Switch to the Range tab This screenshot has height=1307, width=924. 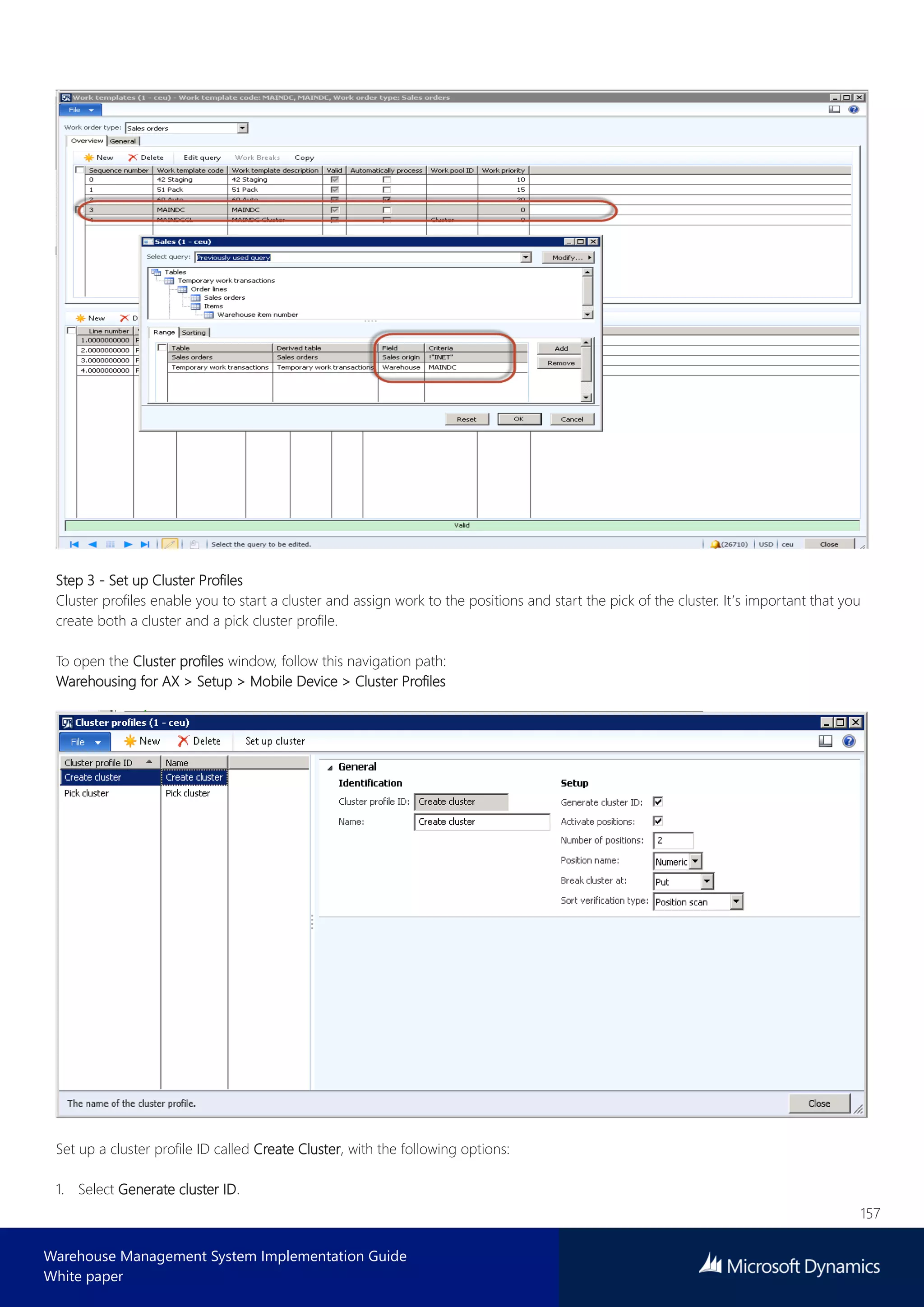coord(164,332)
